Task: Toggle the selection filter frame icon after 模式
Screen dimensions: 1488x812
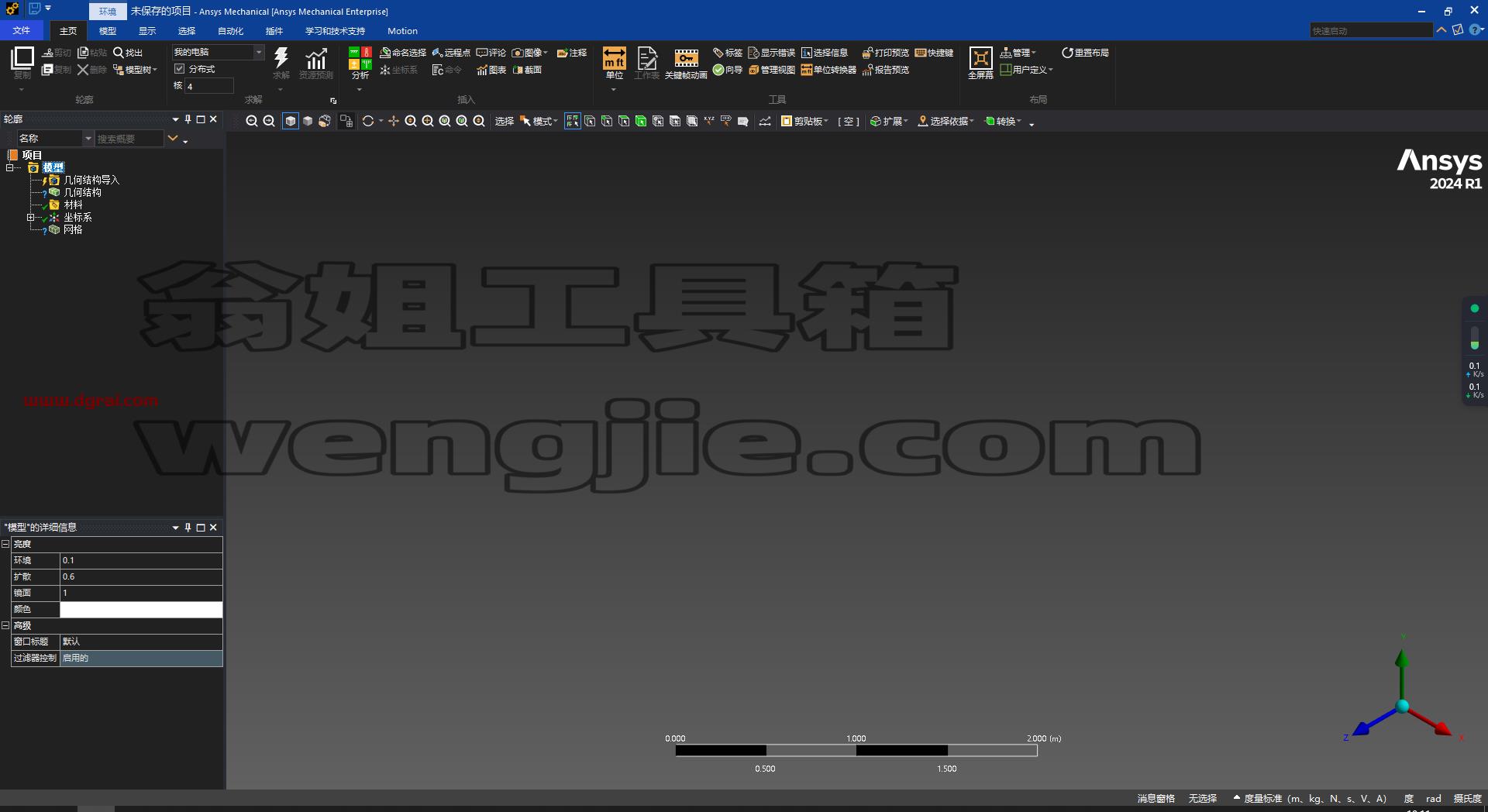Action: point(573,121)
